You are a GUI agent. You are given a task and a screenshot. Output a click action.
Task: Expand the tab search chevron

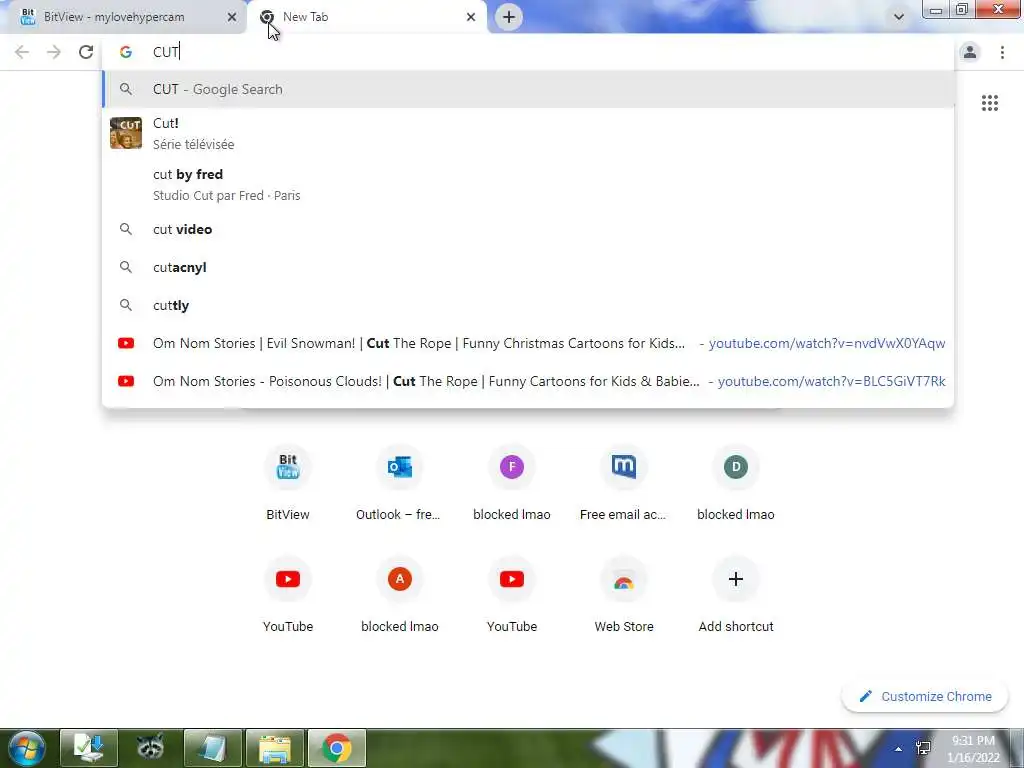(899, 17)
